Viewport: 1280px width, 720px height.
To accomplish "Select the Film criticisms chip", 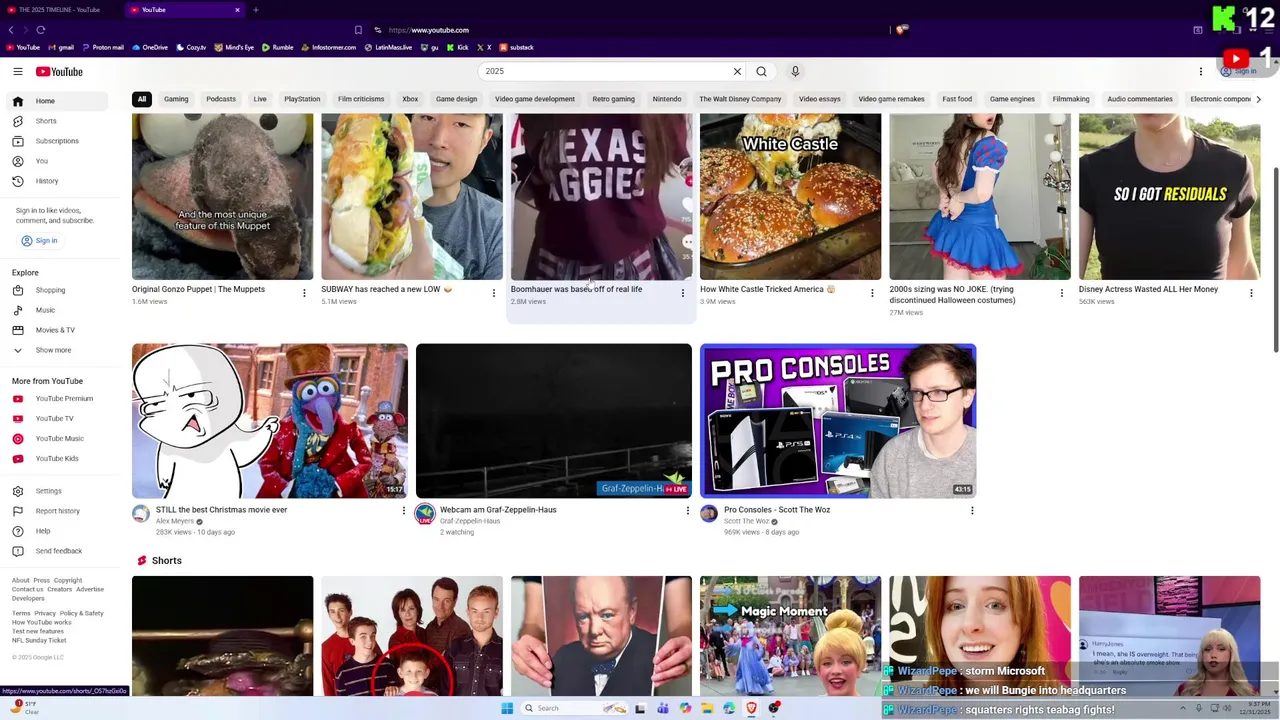I will [x=361, y=99].
